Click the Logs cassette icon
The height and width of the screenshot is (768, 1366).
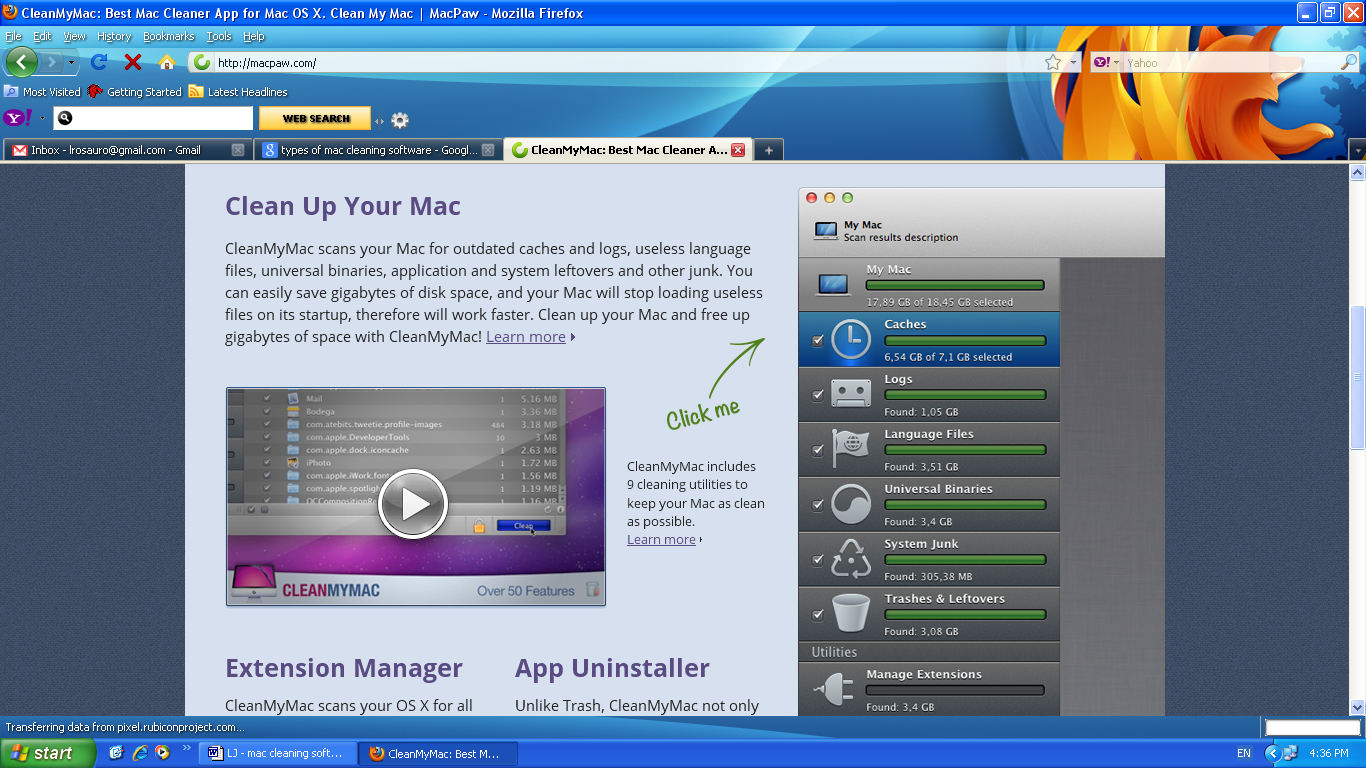851,395
